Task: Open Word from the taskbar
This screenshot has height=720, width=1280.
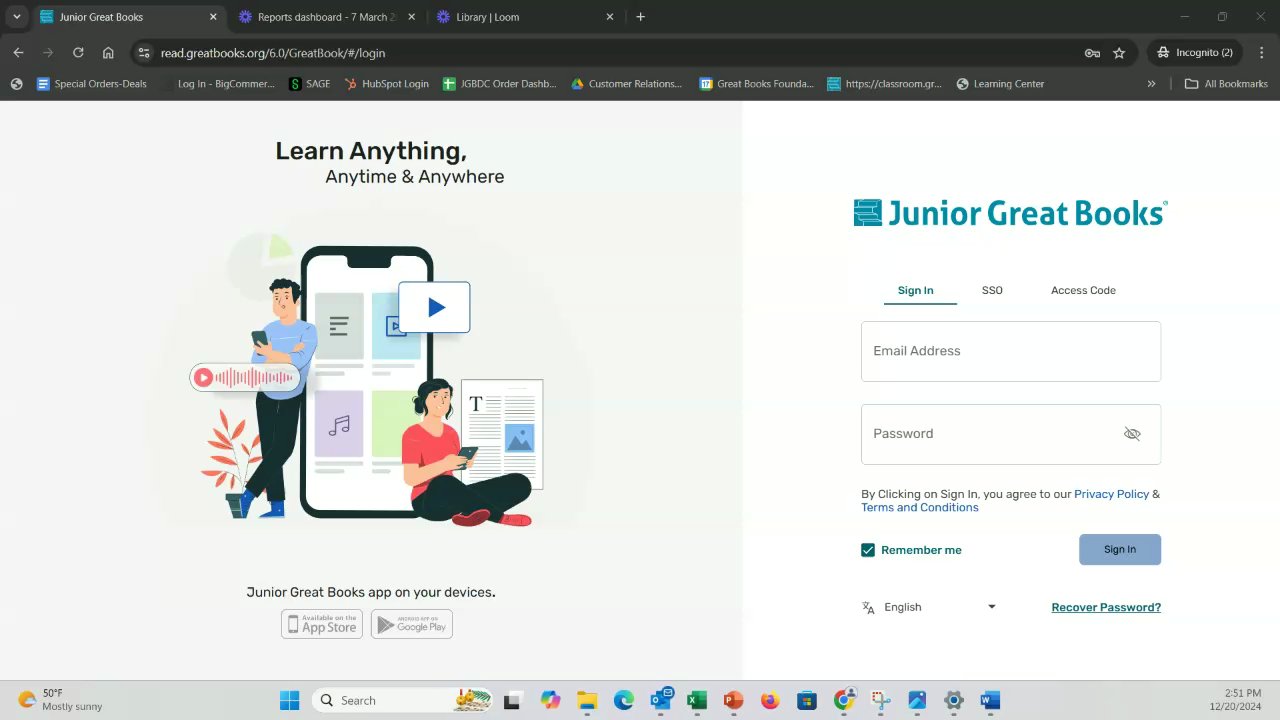Action: coord(990,700)
